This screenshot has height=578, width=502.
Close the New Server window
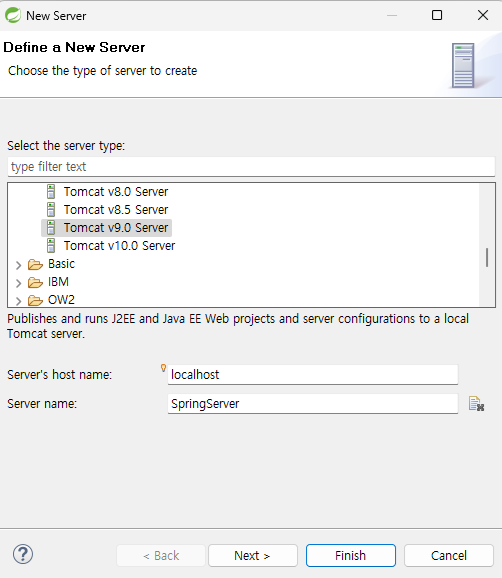tap(483, 15)
